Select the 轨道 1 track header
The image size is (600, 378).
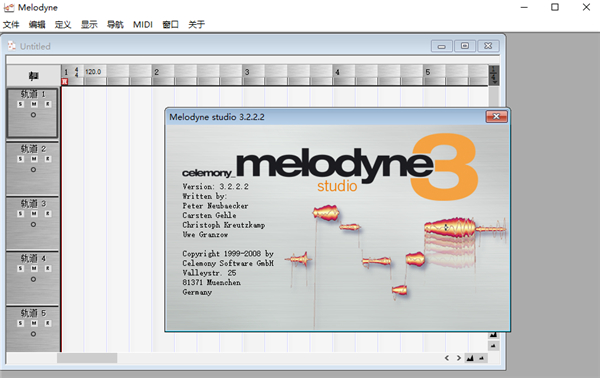tap(33, 113)
